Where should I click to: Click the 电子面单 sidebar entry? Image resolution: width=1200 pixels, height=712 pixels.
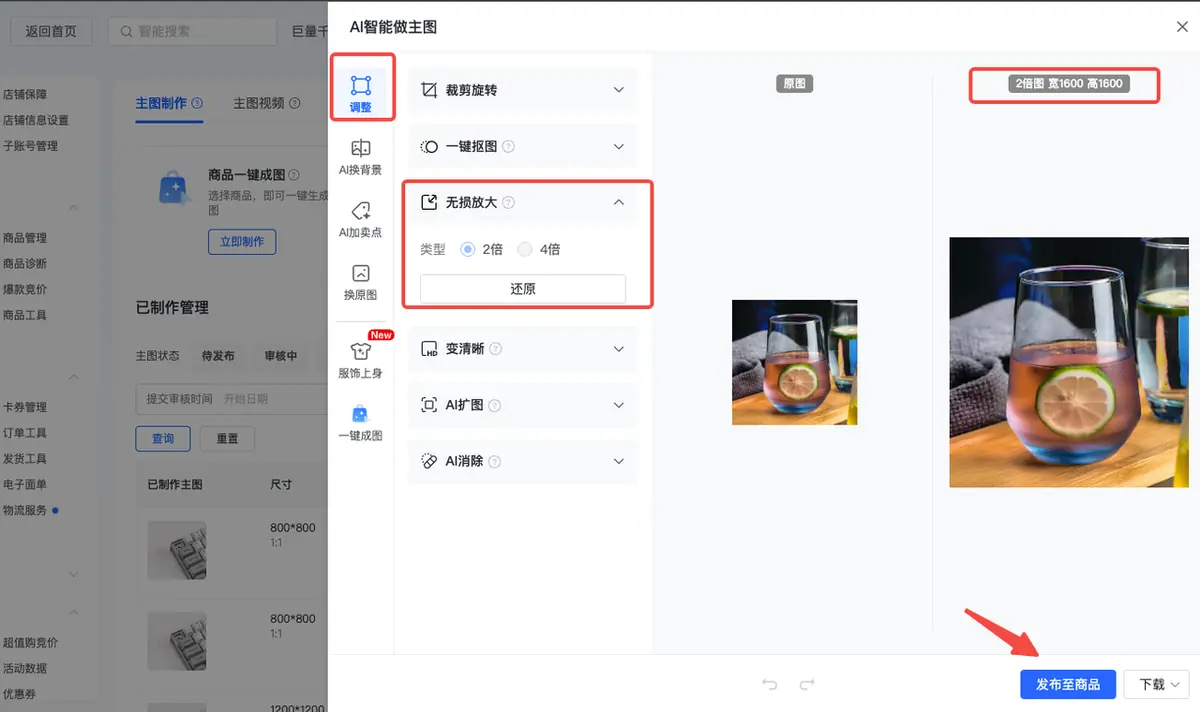(x=25, y=484)
